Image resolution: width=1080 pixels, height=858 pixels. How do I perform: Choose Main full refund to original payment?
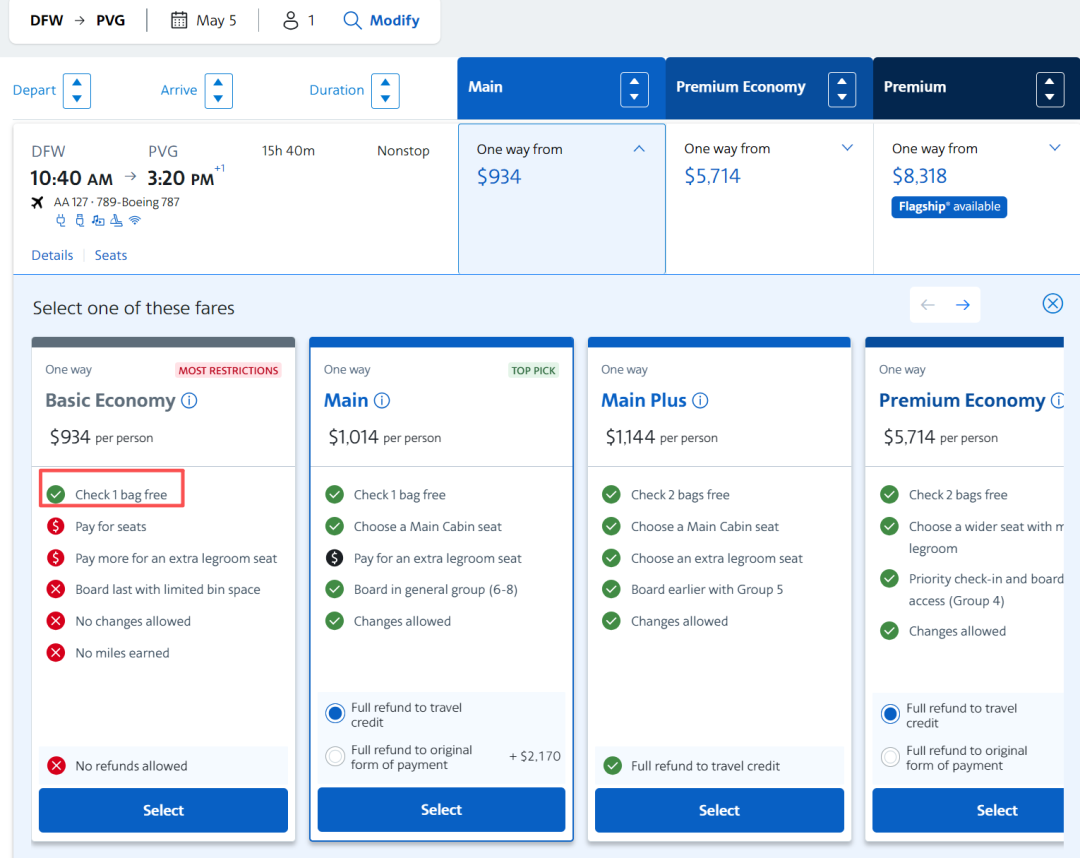(336, 757)
